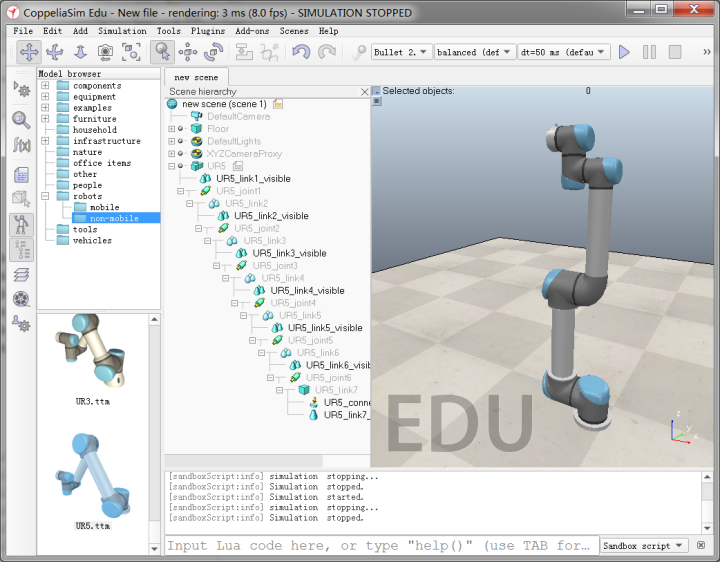Click the fit-to-view toolbar icon
The width and height of the screenshot is (720, 562).
[131, 52]
